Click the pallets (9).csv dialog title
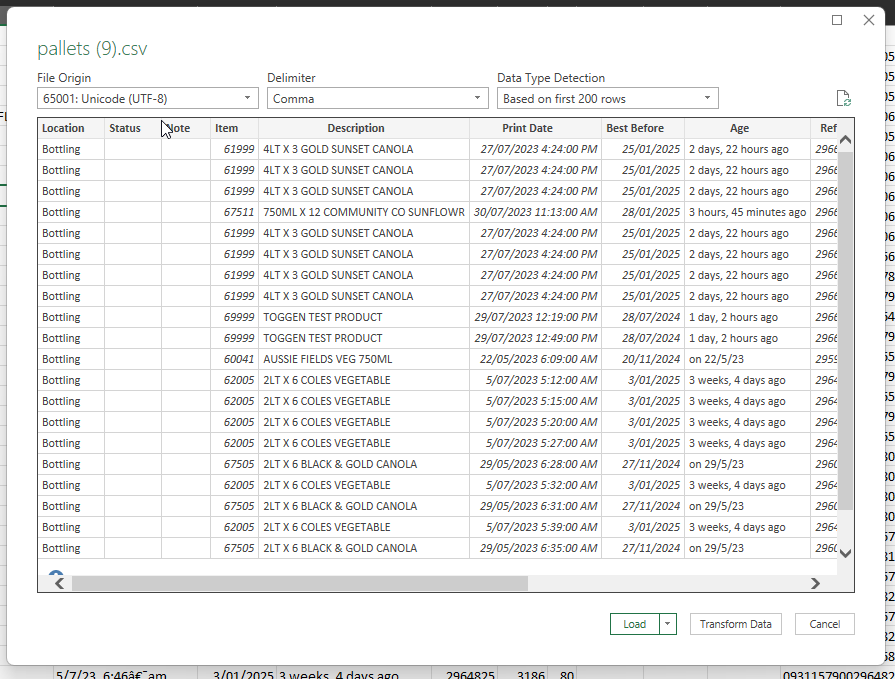The height and width of the screenshot is (679, 895). point(92,49)
